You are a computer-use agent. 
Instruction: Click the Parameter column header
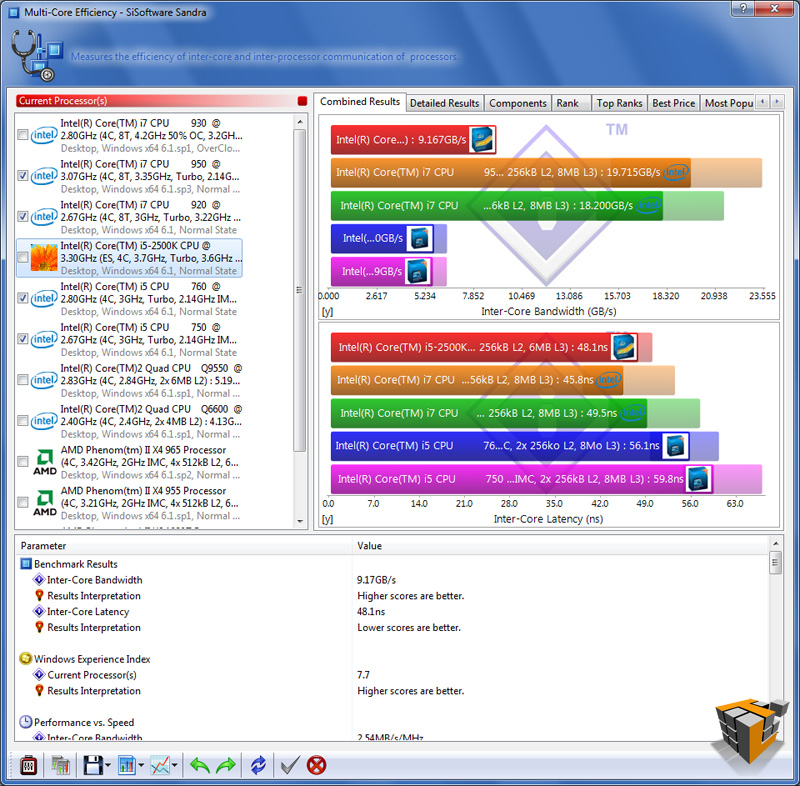click(184, 545)
